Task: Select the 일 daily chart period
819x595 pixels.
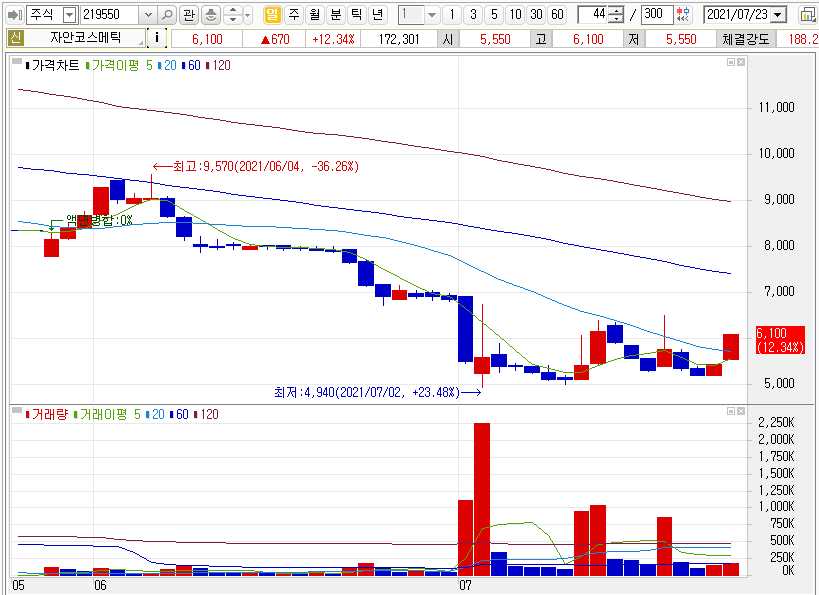Action: click(272, 15)
